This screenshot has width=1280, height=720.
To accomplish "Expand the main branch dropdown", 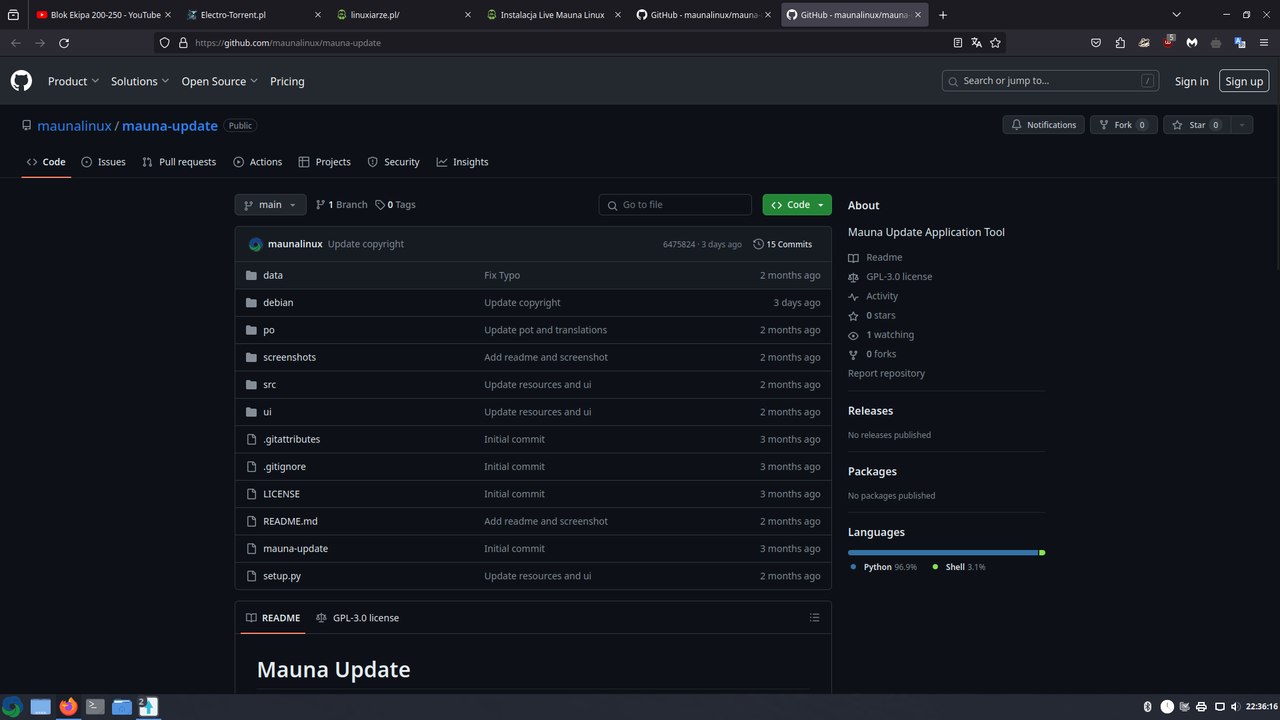I will pyautogui.click(x=270, y=205).
